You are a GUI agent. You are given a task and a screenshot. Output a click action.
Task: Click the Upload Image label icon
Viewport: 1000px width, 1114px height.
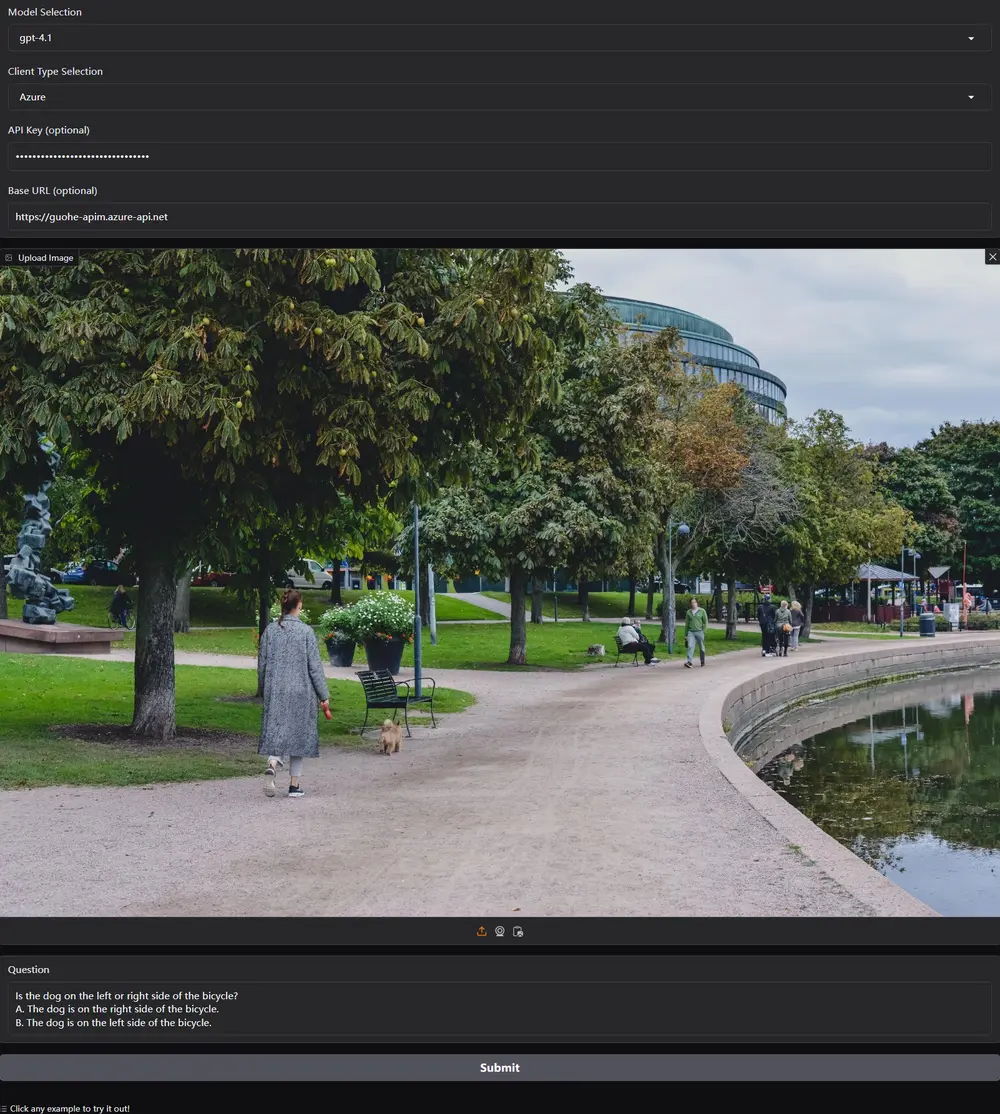click(9, 258)
